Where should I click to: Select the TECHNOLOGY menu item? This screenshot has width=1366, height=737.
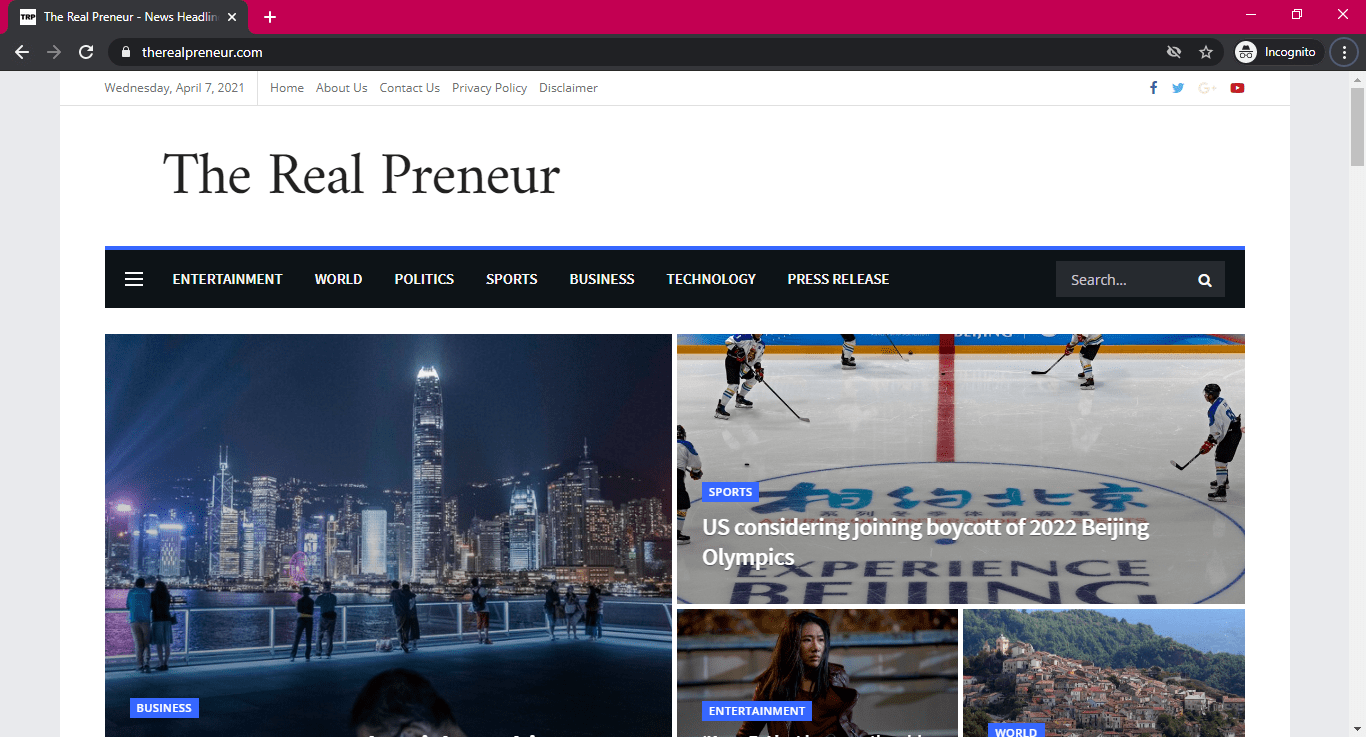(711, 279)
